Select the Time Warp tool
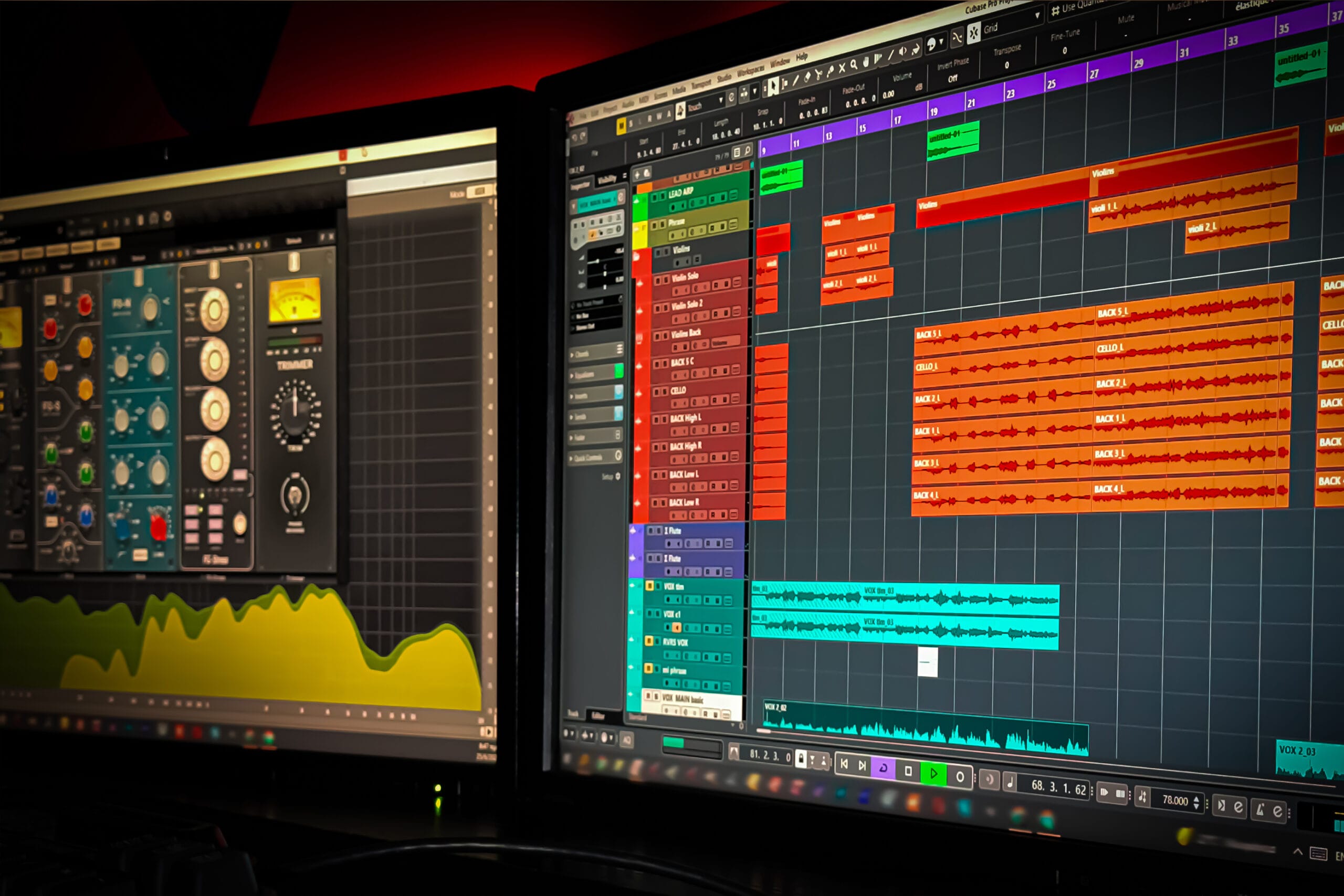The width and height of the screenshot is (1344, 896). [x=877, y=58]
